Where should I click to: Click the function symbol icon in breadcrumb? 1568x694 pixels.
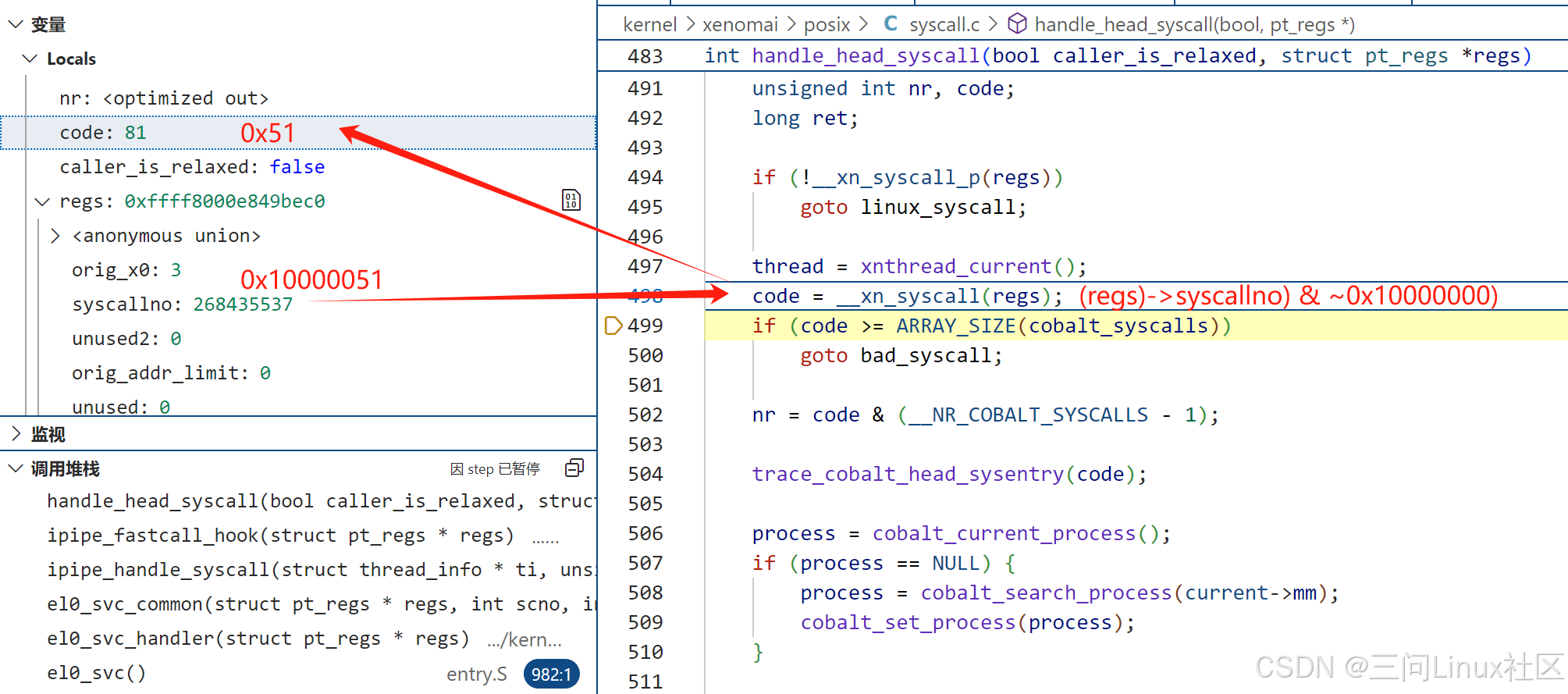(x=1017, y=24)
